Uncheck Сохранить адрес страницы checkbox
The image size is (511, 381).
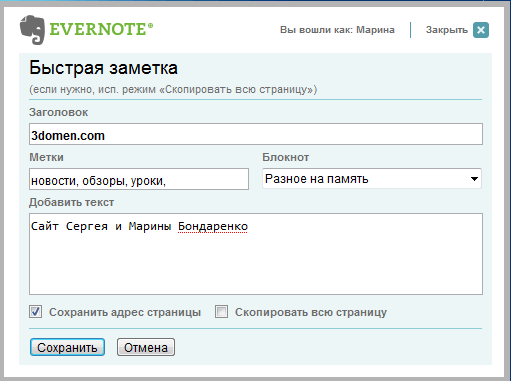pos(35,312)
